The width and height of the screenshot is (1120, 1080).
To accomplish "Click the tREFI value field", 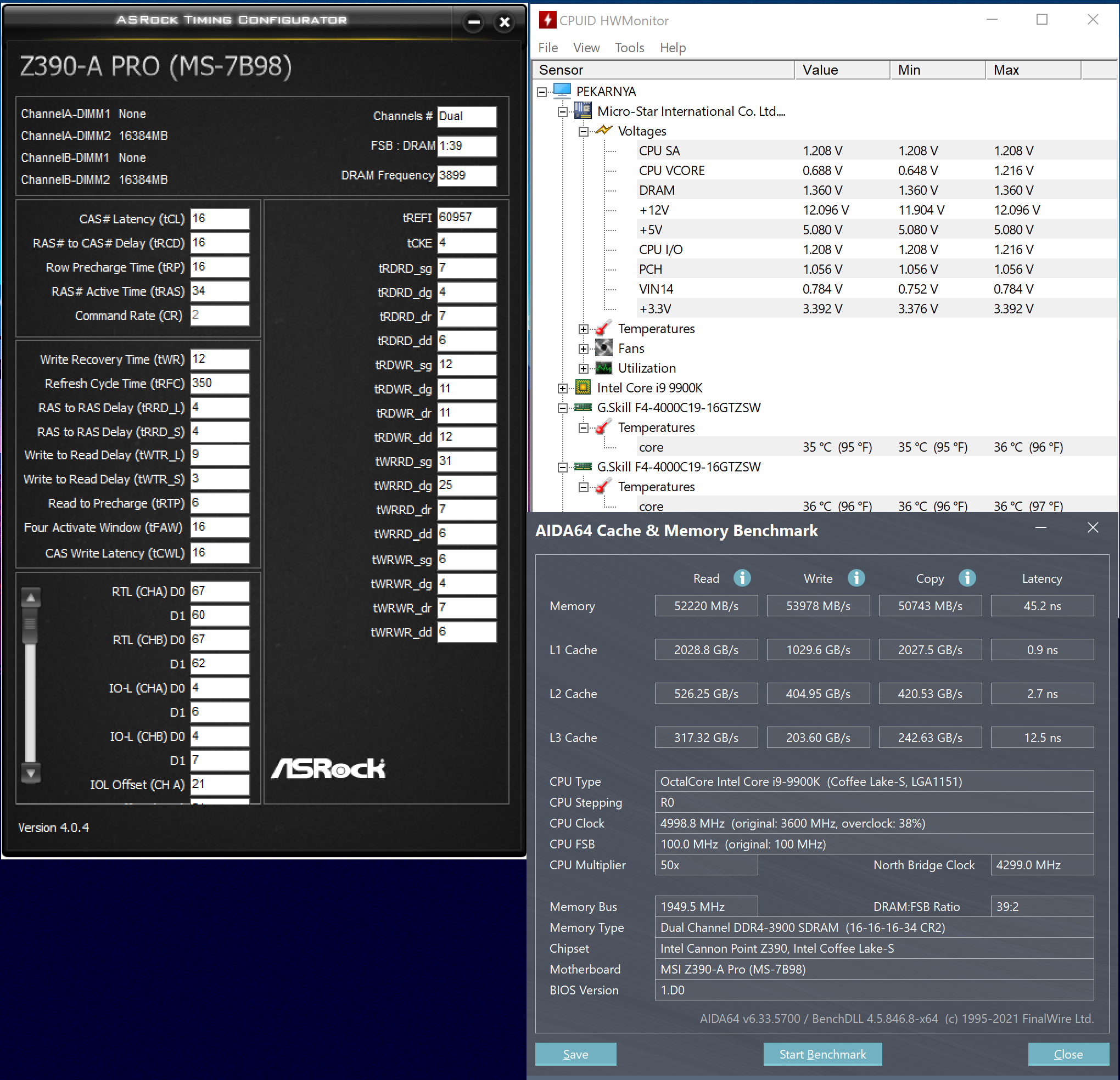I will (466, 218).
